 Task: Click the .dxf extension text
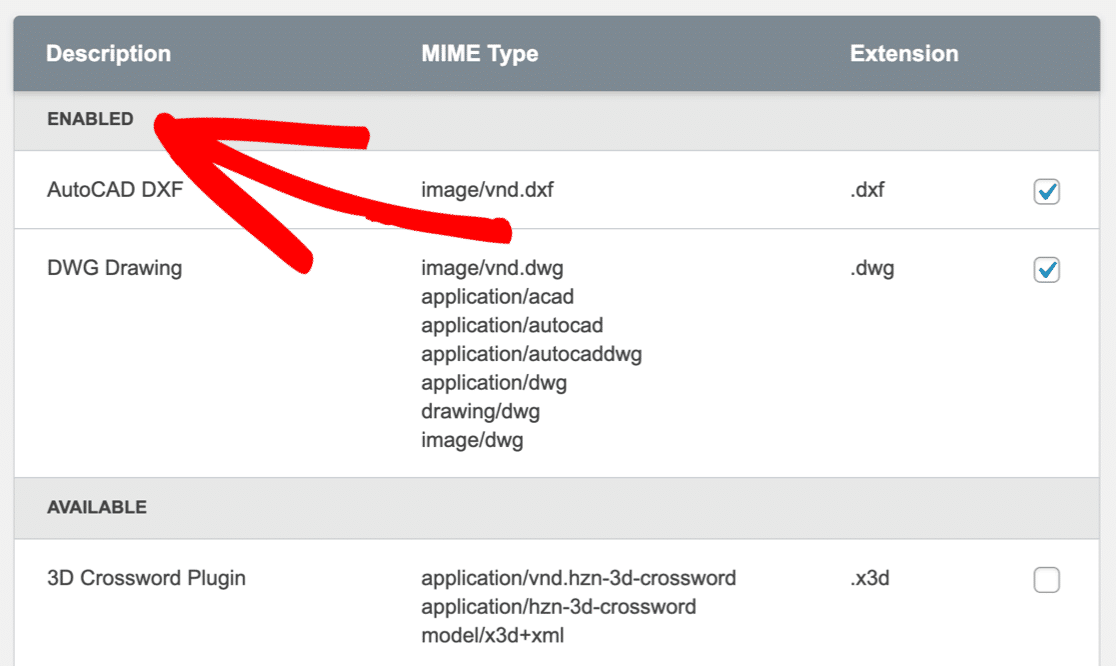point(867,189)
